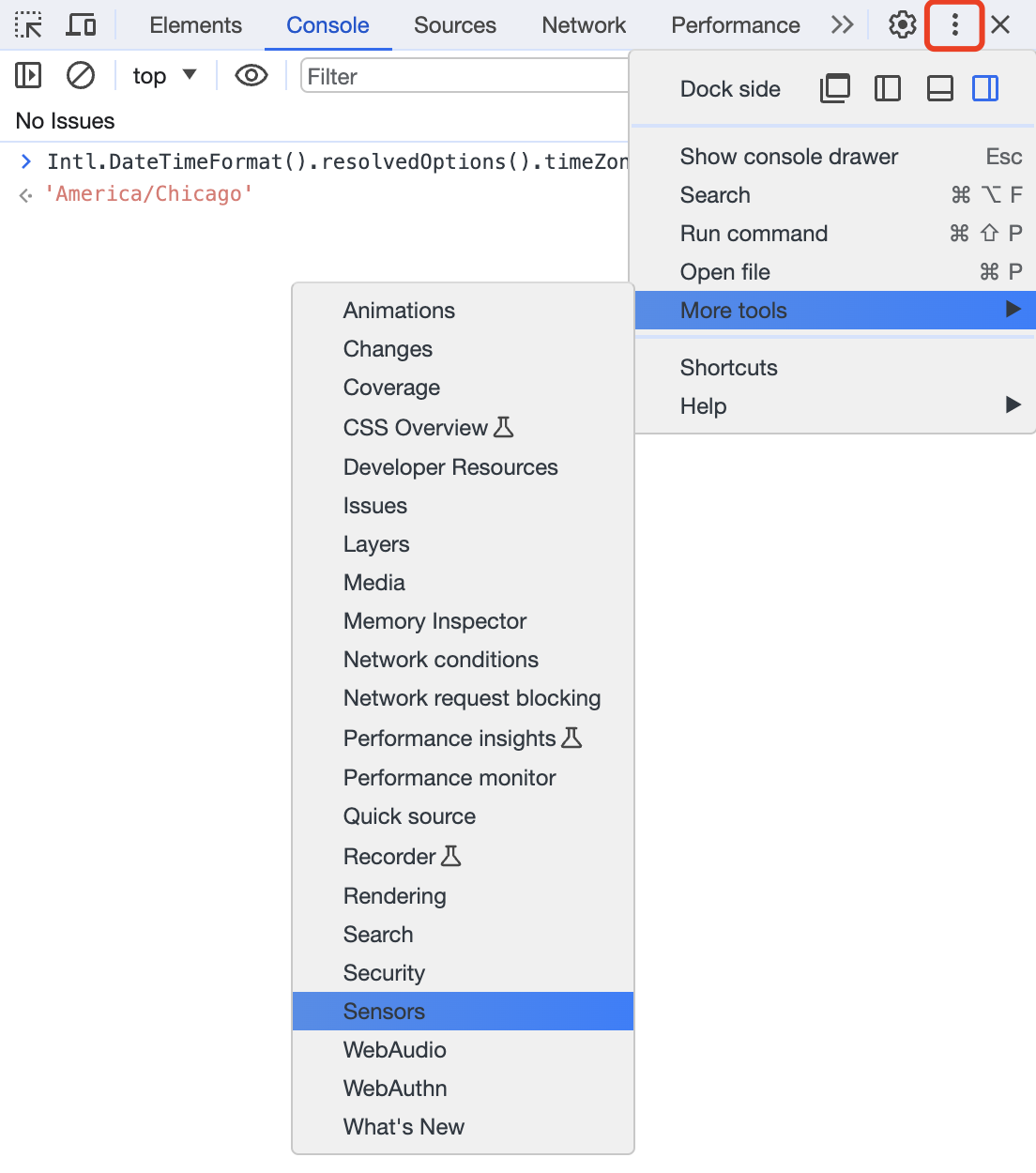Open the top JavaScript context dropdown
Screen dimensions: 1036x1173
(164, 75)
